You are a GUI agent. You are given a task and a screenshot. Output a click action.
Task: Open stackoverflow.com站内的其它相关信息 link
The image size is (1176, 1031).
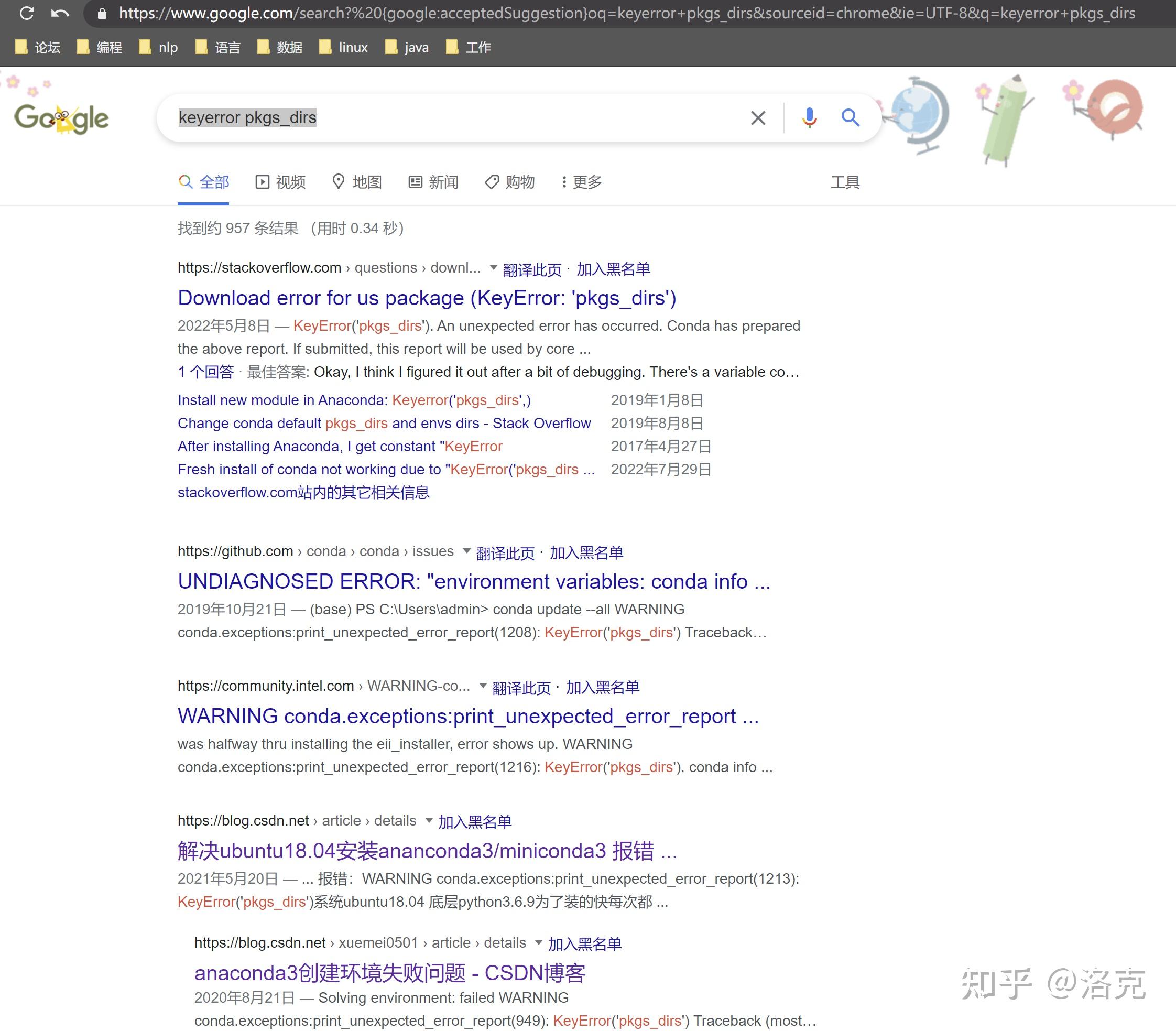[303, 493]
